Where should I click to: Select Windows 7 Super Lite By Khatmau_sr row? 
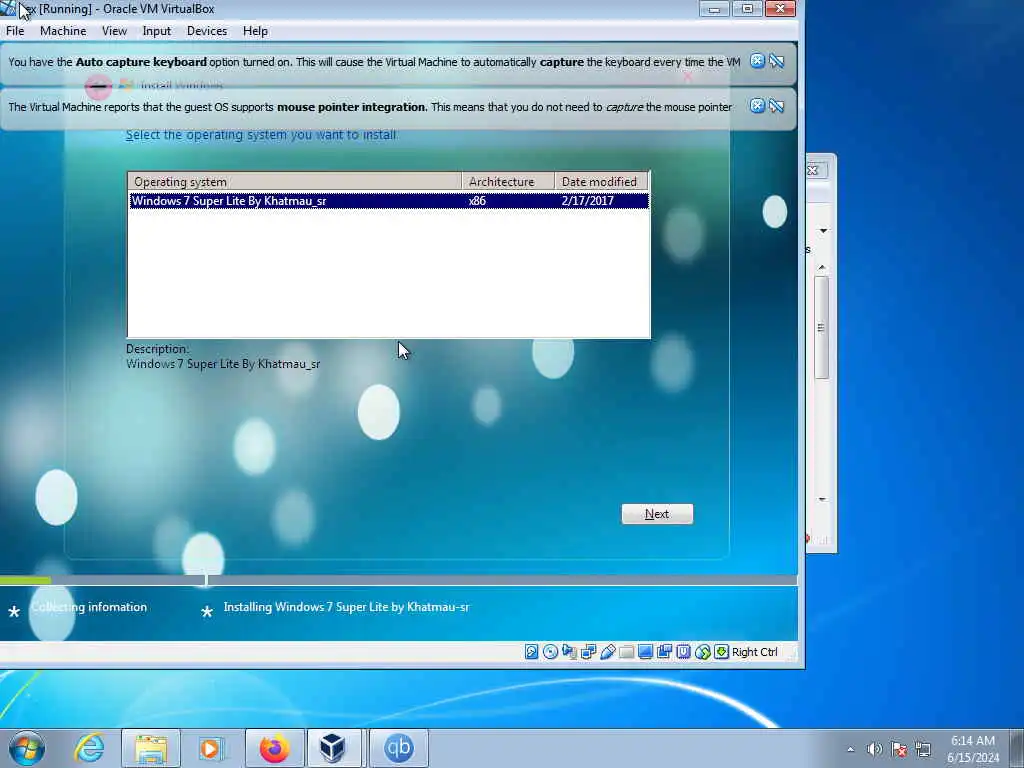[x=389, y=200]
